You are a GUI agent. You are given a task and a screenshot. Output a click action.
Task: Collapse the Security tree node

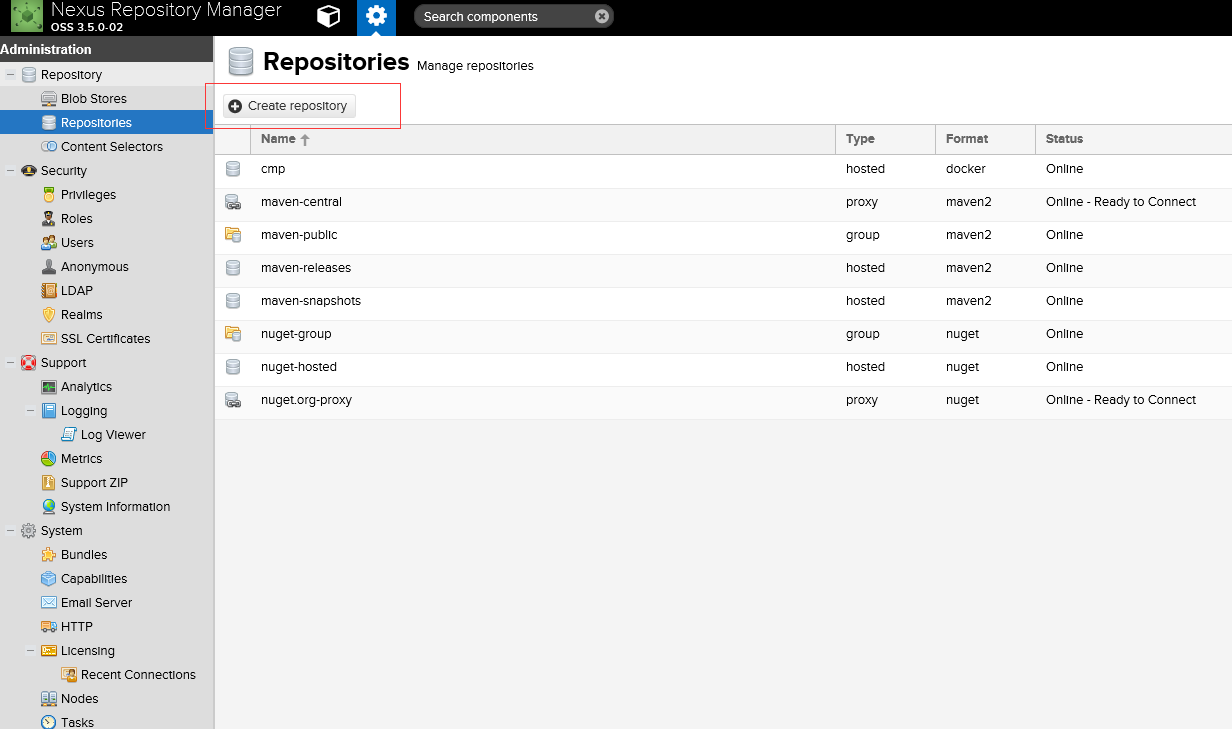coord(10,171)
